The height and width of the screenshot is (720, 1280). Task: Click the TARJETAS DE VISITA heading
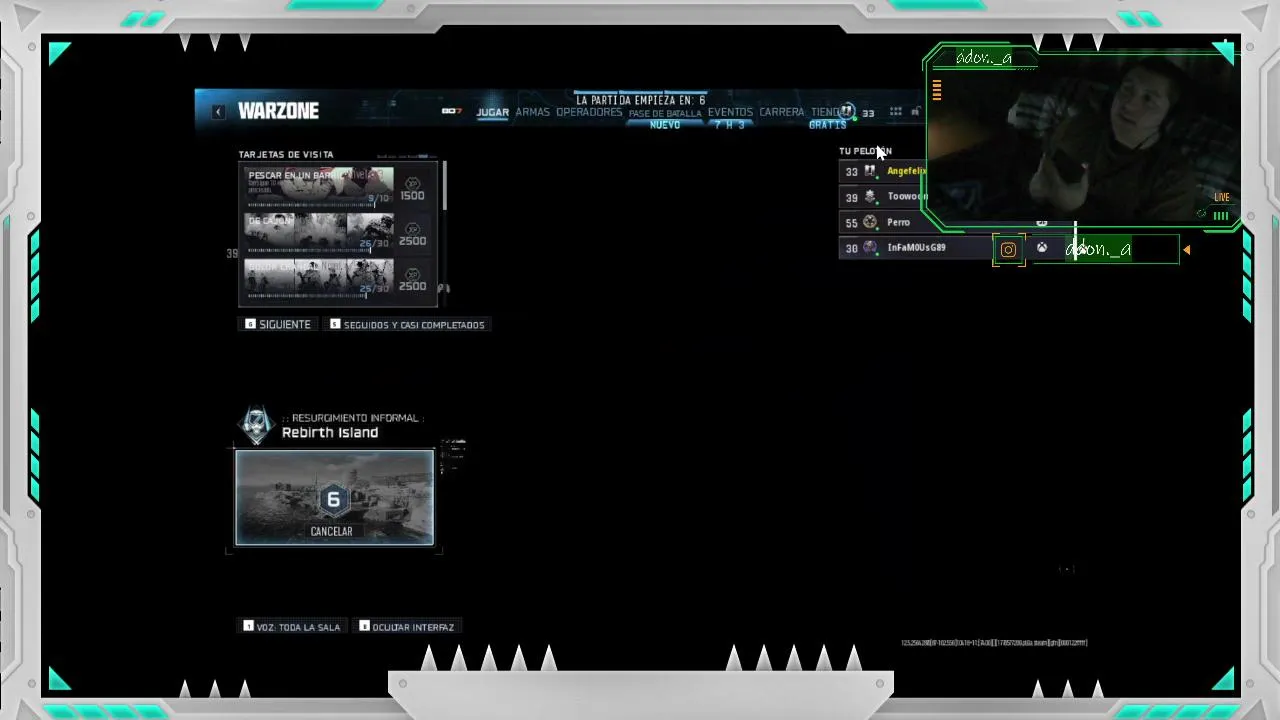pyautogui.click(x=286, y=155)
